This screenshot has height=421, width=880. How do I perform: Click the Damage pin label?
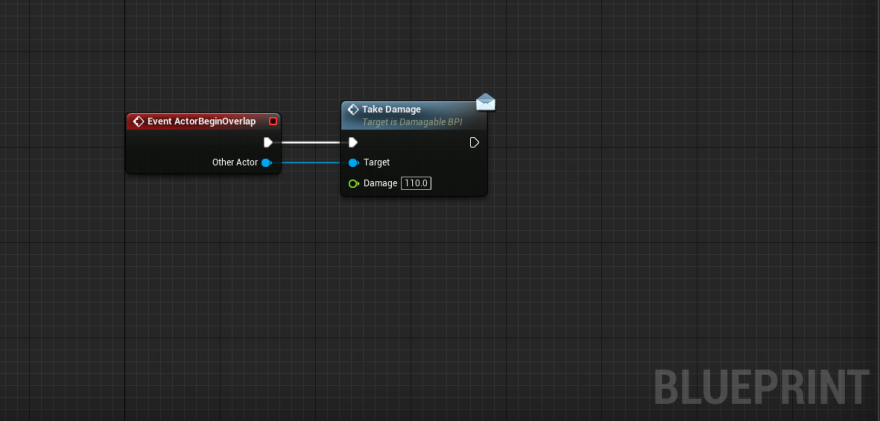pyautogui.click(x=380, y=183)
